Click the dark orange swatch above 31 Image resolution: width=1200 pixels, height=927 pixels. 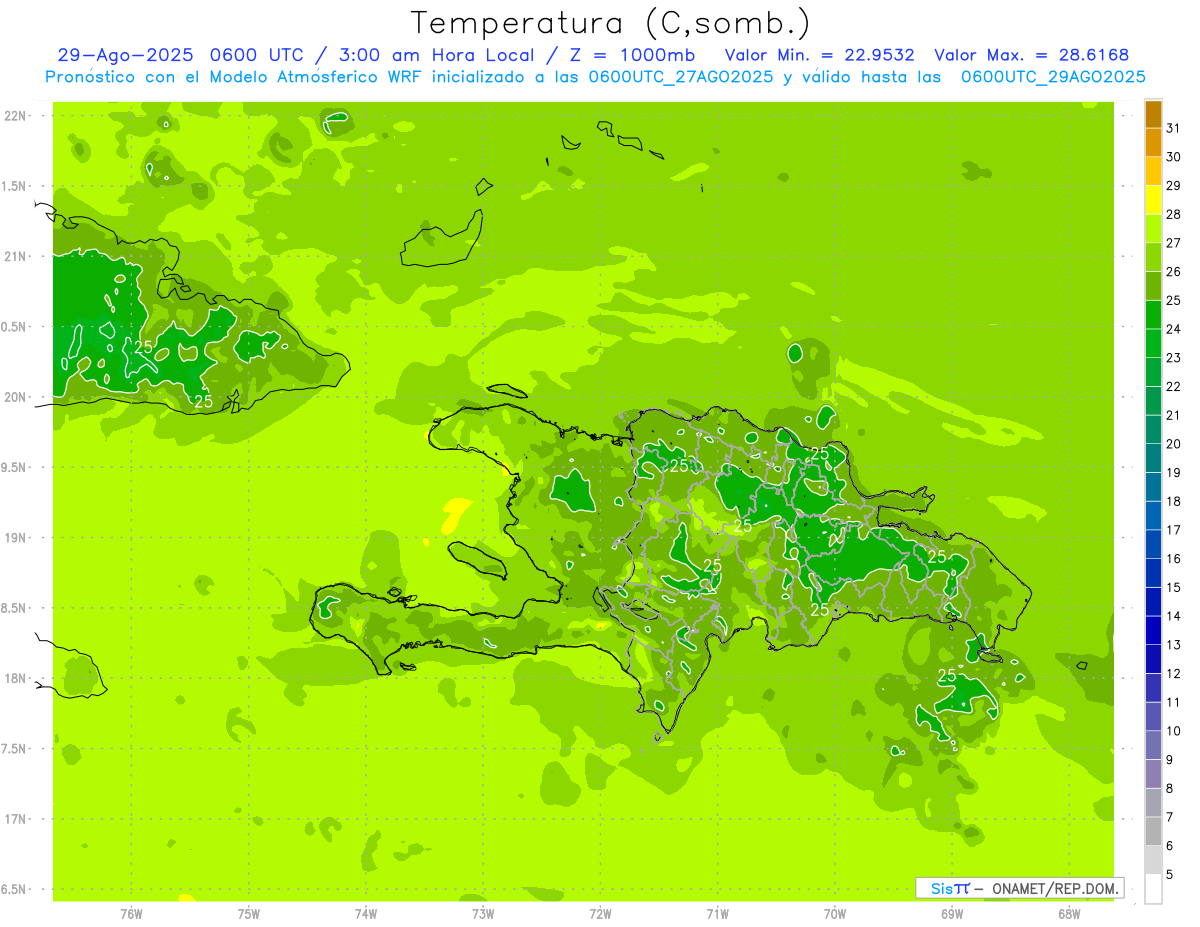coord(1153,113)
